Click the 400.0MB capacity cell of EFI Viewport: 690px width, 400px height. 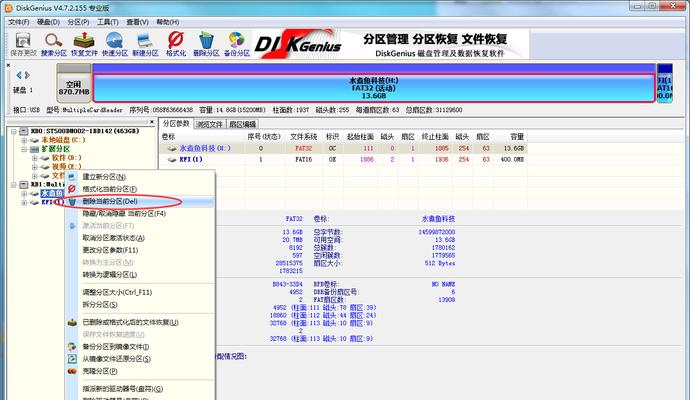tap(512, 159)
